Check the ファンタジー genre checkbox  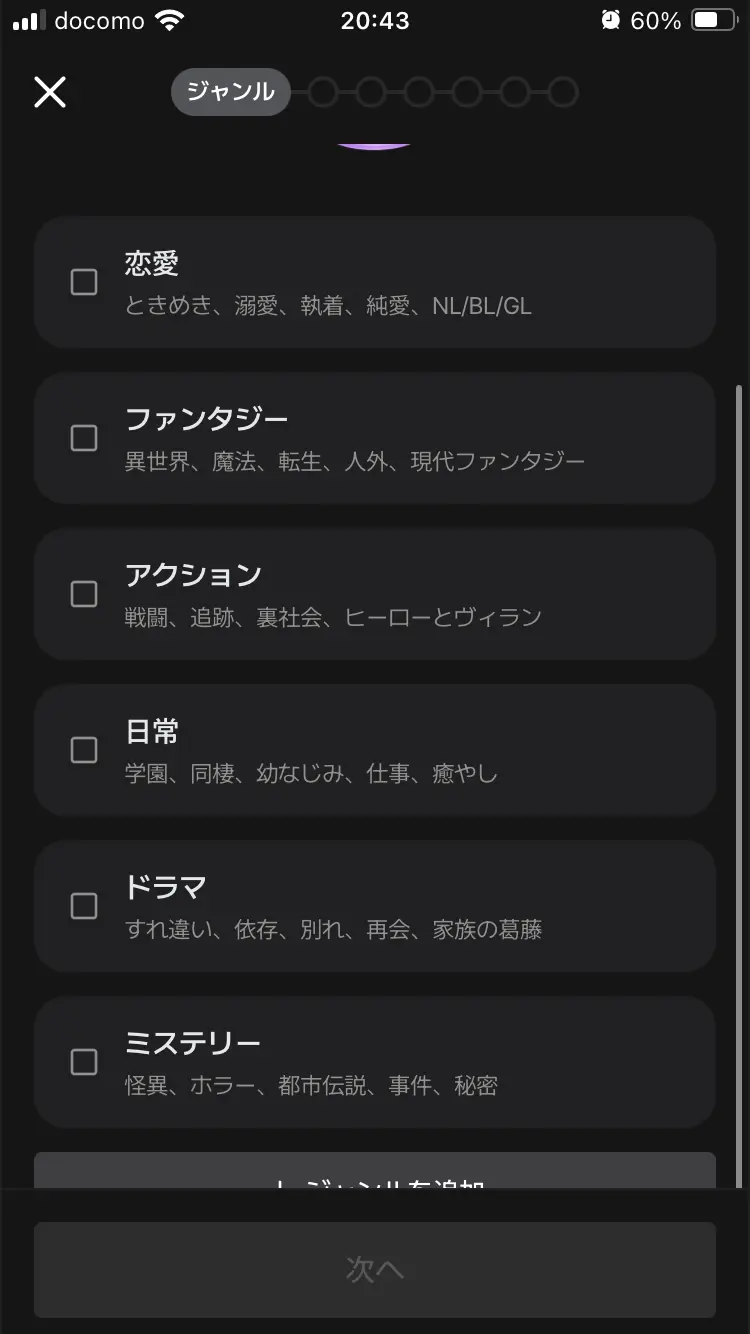(84, 438)
